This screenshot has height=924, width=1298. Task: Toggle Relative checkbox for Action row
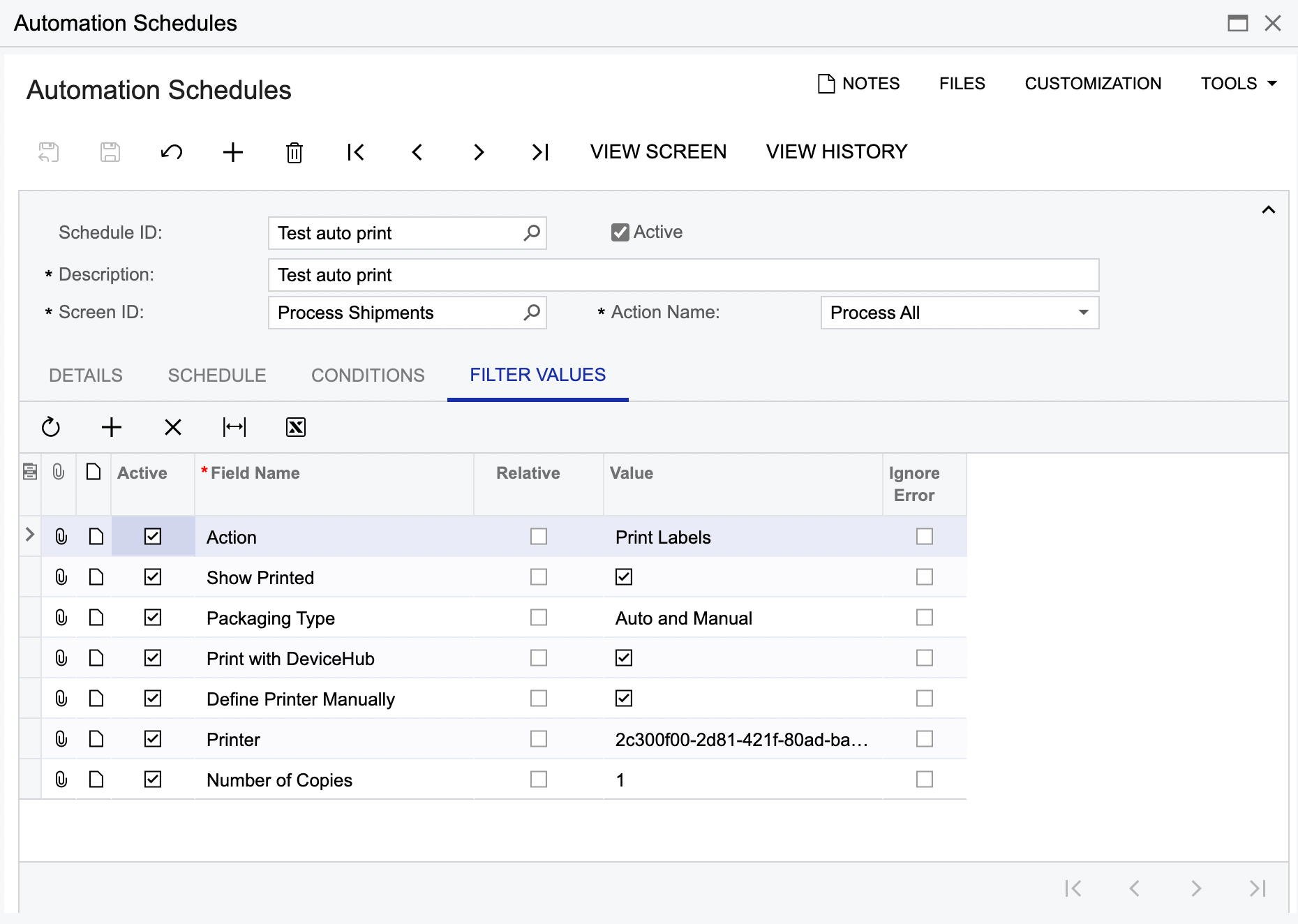point(539,536)
